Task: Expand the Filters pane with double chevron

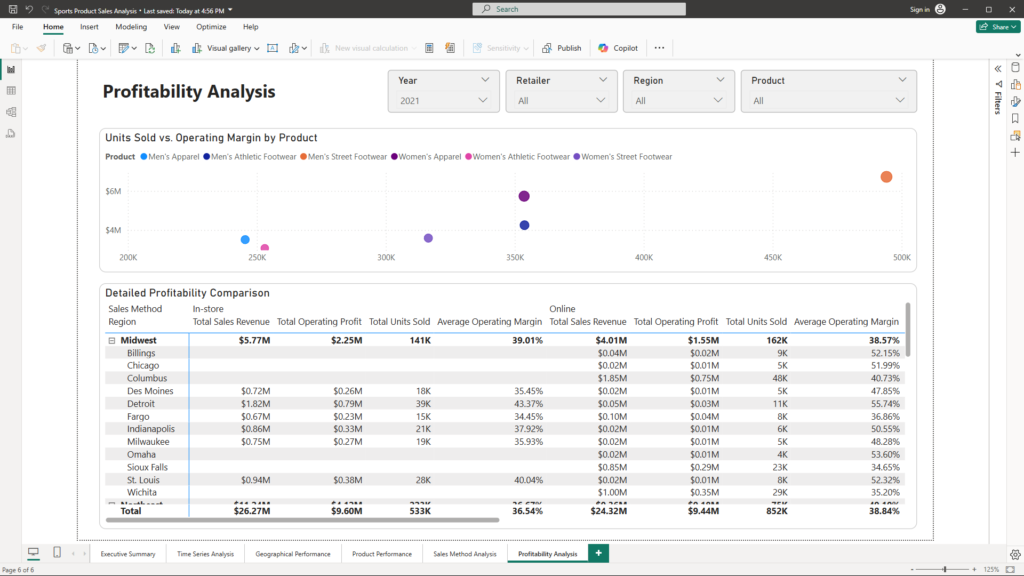Action: (x=997, y=68)
